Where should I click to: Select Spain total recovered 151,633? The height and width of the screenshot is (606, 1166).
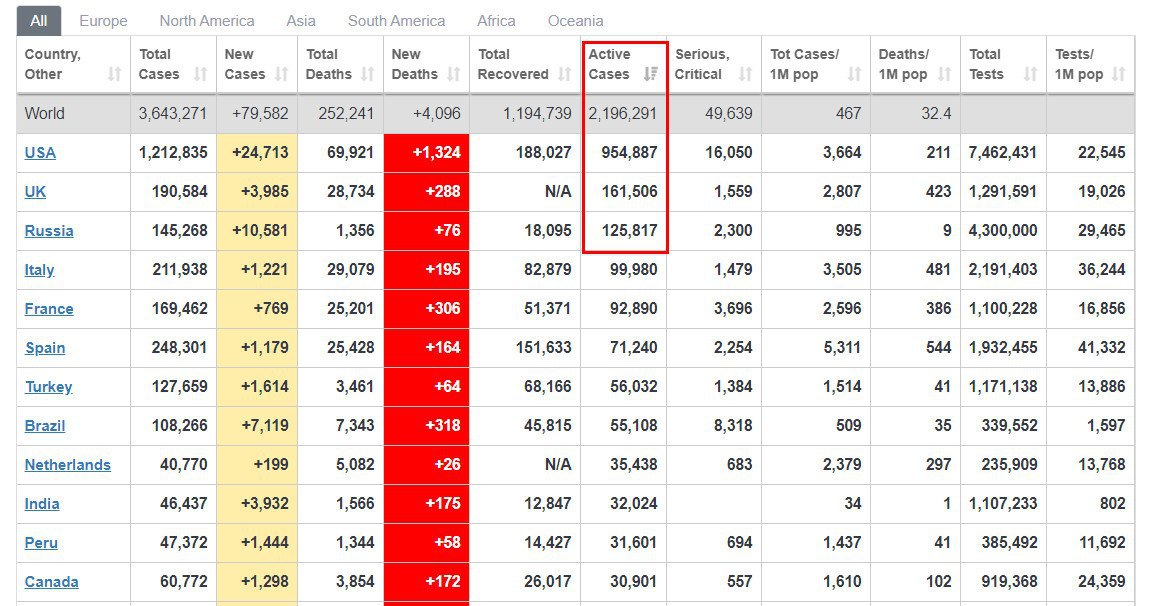click(543, 348)
